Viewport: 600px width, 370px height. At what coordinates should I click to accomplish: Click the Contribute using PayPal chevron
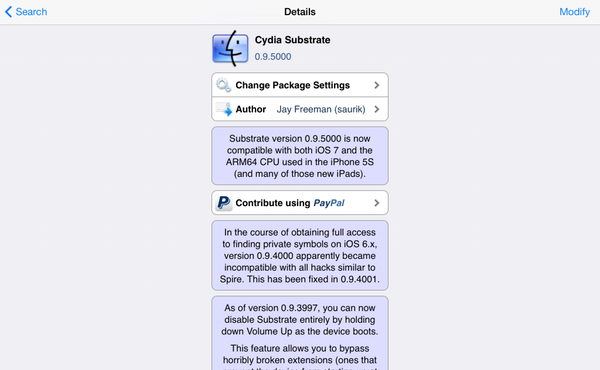click(377, 203)
